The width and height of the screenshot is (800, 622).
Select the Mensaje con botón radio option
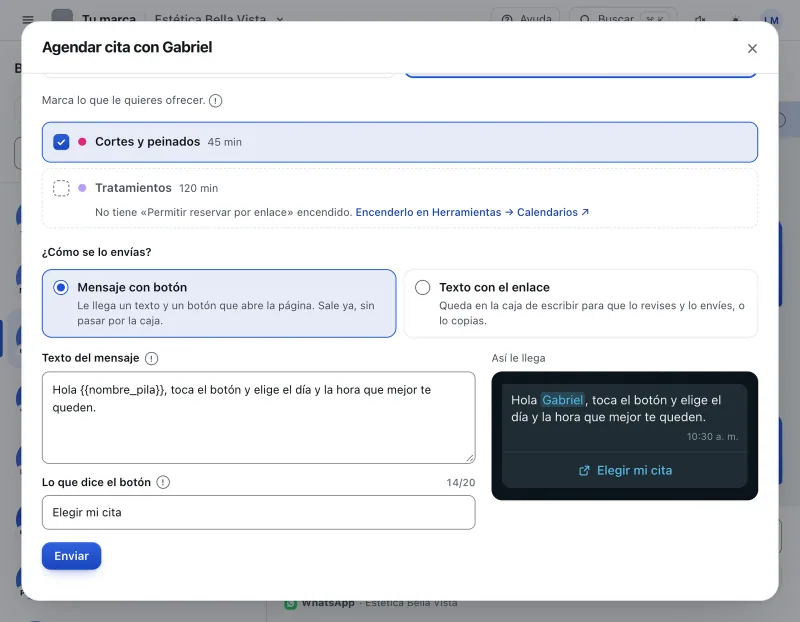click(61, 287)
